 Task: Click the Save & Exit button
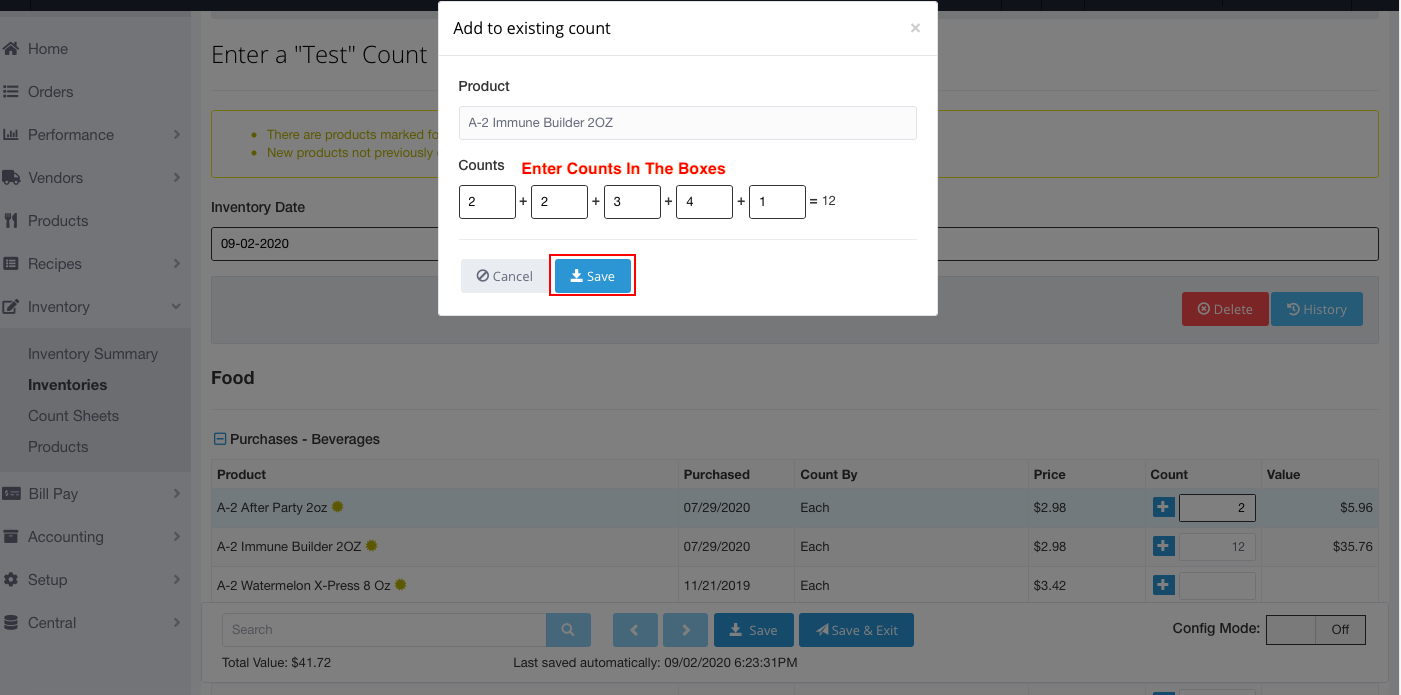pos(856,630)
